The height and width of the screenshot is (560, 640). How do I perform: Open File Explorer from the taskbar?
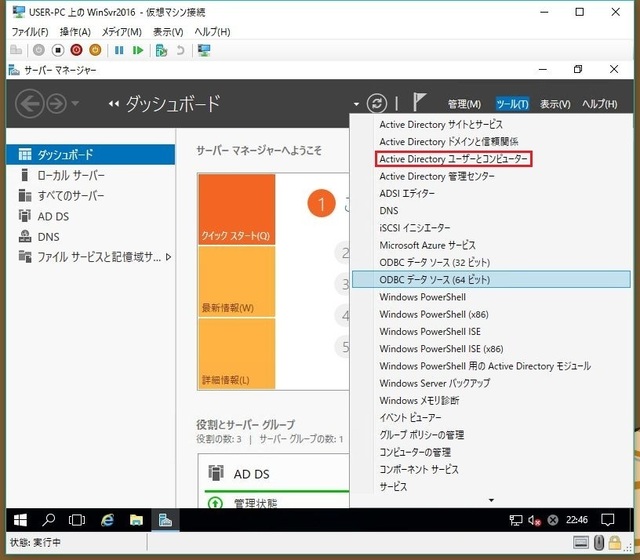click(136, 520)
